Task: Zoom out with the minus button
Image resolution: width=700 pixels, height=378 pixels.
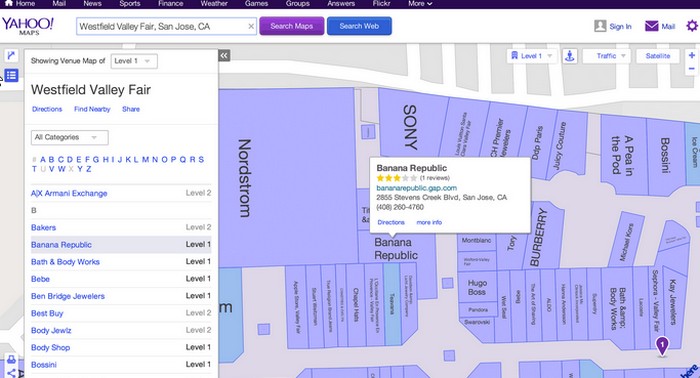Action: coord(692,69)
